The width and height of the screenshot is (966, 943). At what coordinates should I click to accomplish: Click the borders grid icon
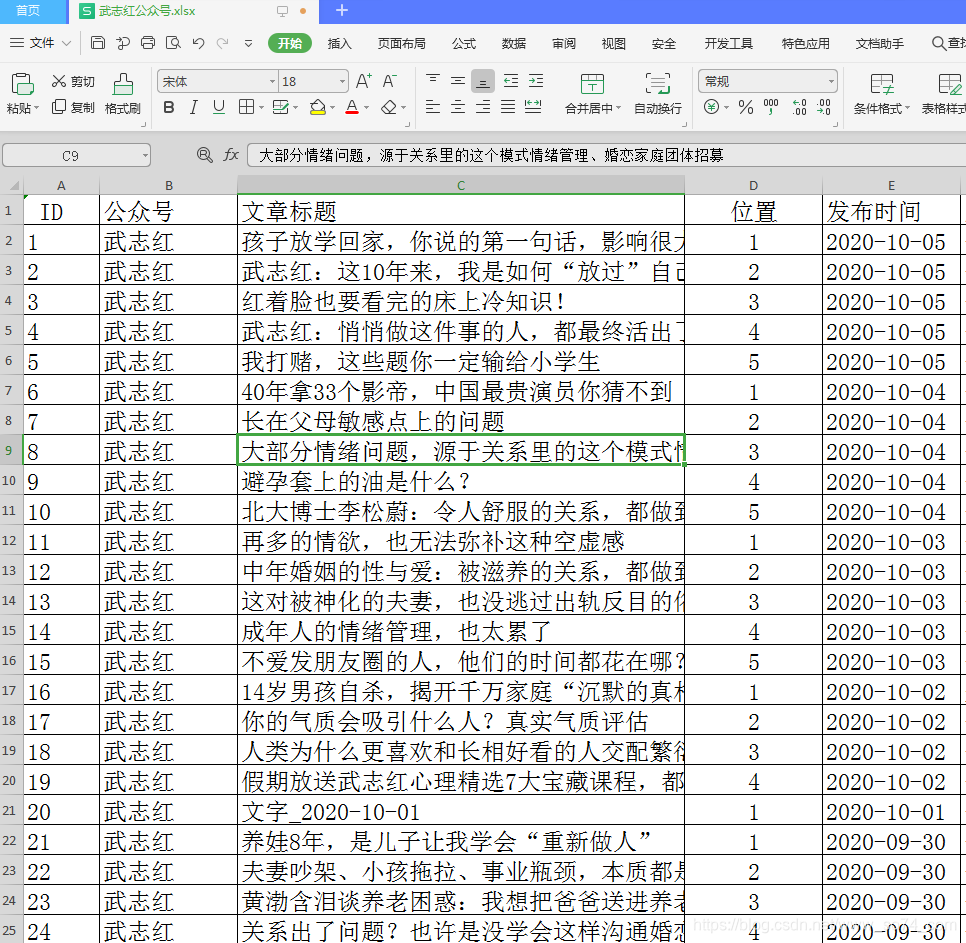[x=246, y=107]
